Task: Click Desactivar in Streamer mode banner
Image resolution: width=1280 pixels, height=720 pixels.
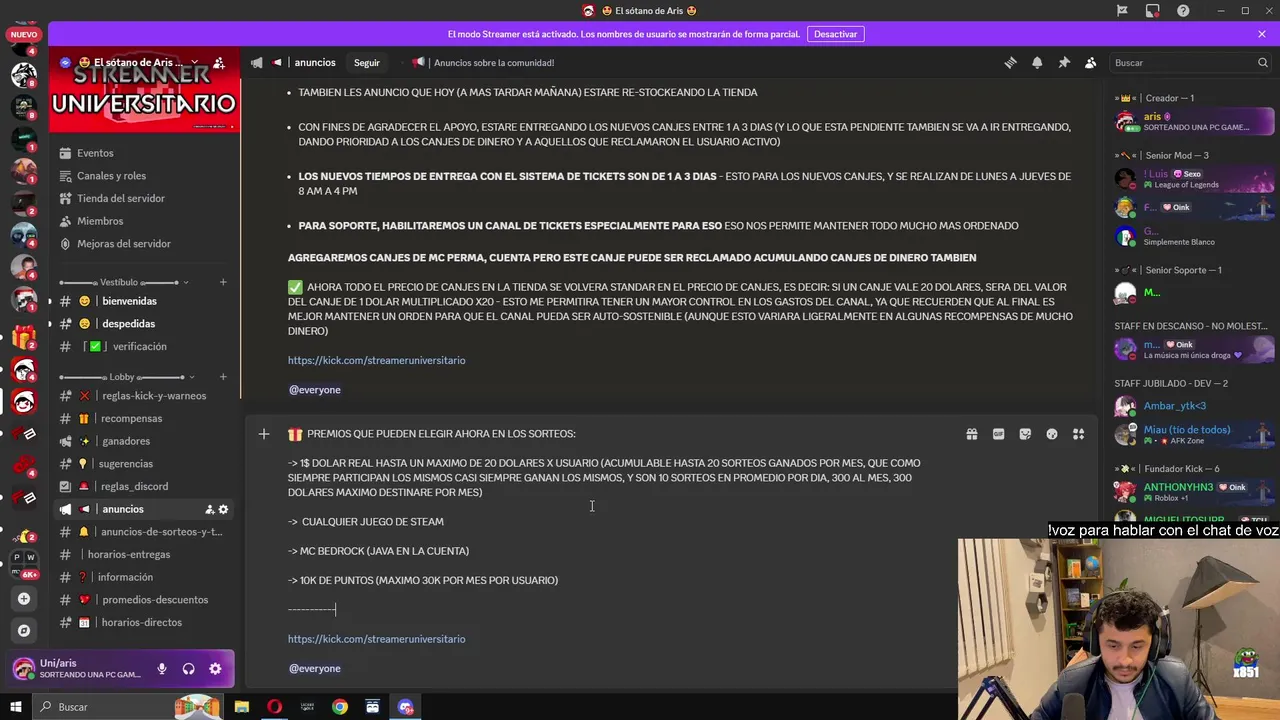Action: 836,34
